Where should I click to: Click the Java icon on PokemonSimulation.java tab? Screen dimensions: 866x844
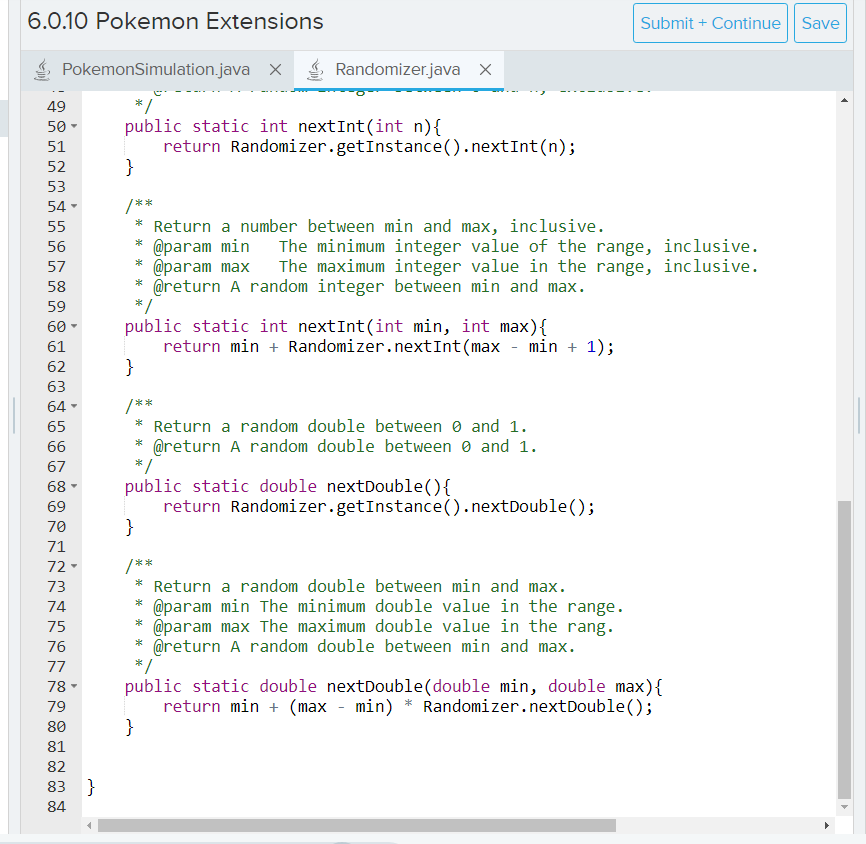click(42, 69)
